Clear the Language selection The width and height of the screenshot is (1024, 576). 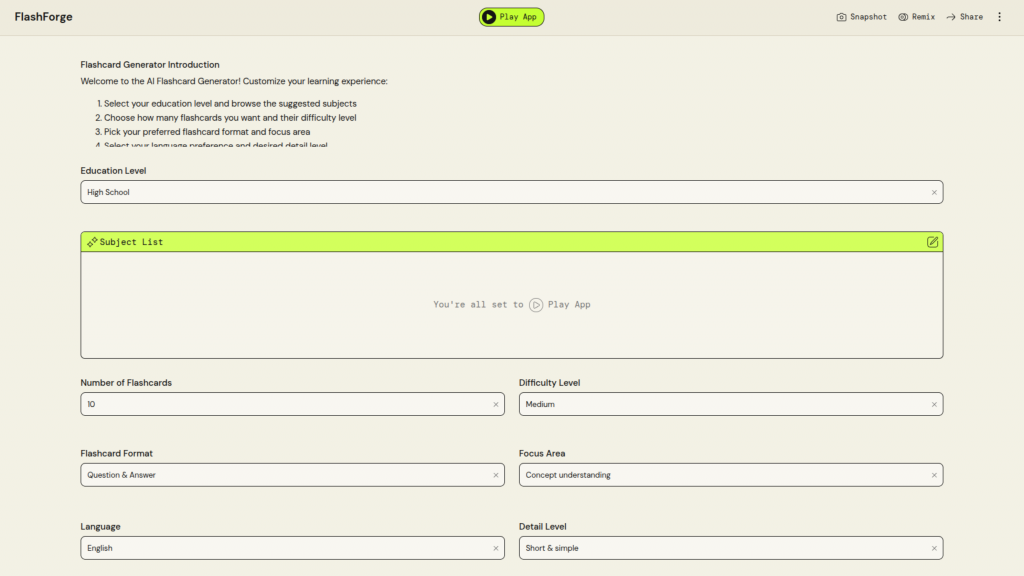[x=496, y=548]
